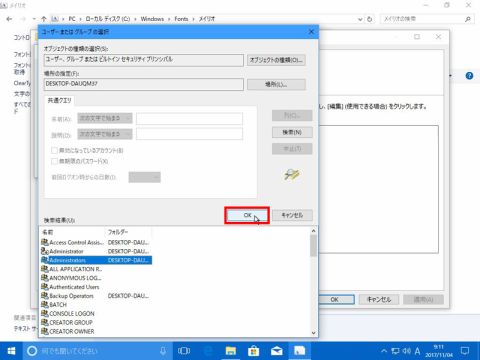Show hidden tray icons chevron

point(384,351)
